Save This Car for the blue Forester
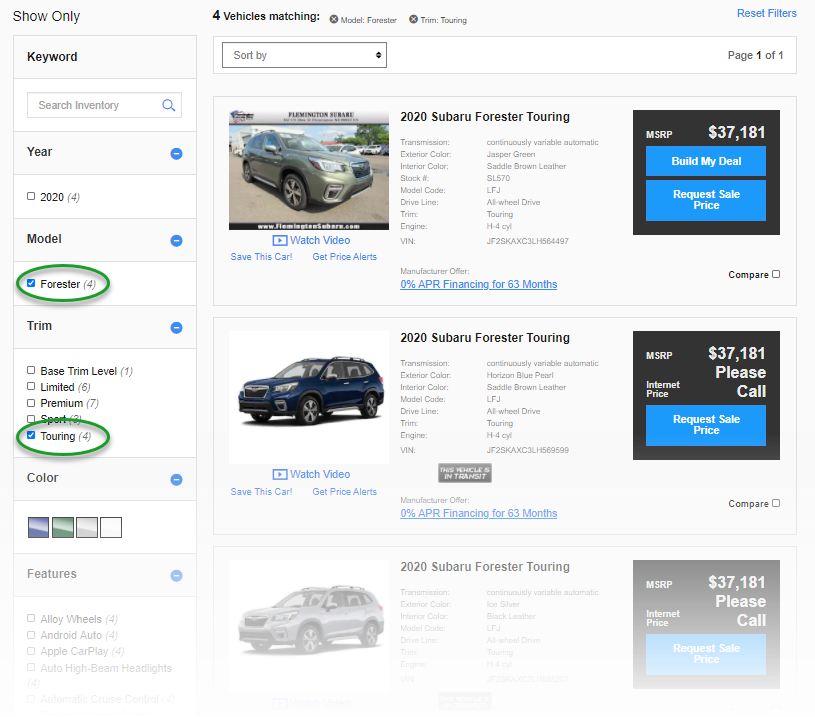This screenshot has height=717, width=815. tap(261, 492)
